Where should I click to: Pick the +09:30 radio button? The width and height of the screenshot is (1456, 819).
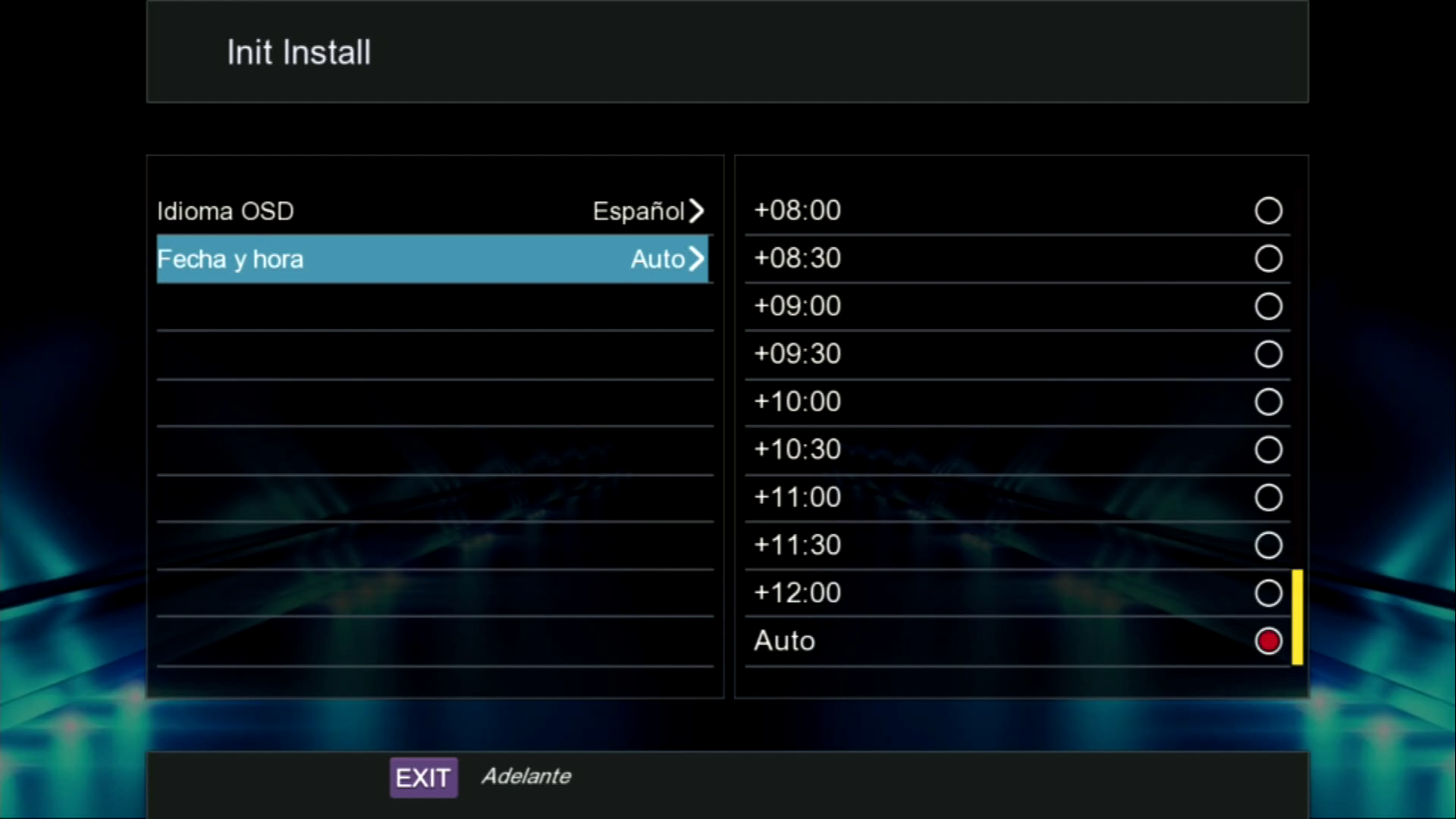[x=1268, y=354]
